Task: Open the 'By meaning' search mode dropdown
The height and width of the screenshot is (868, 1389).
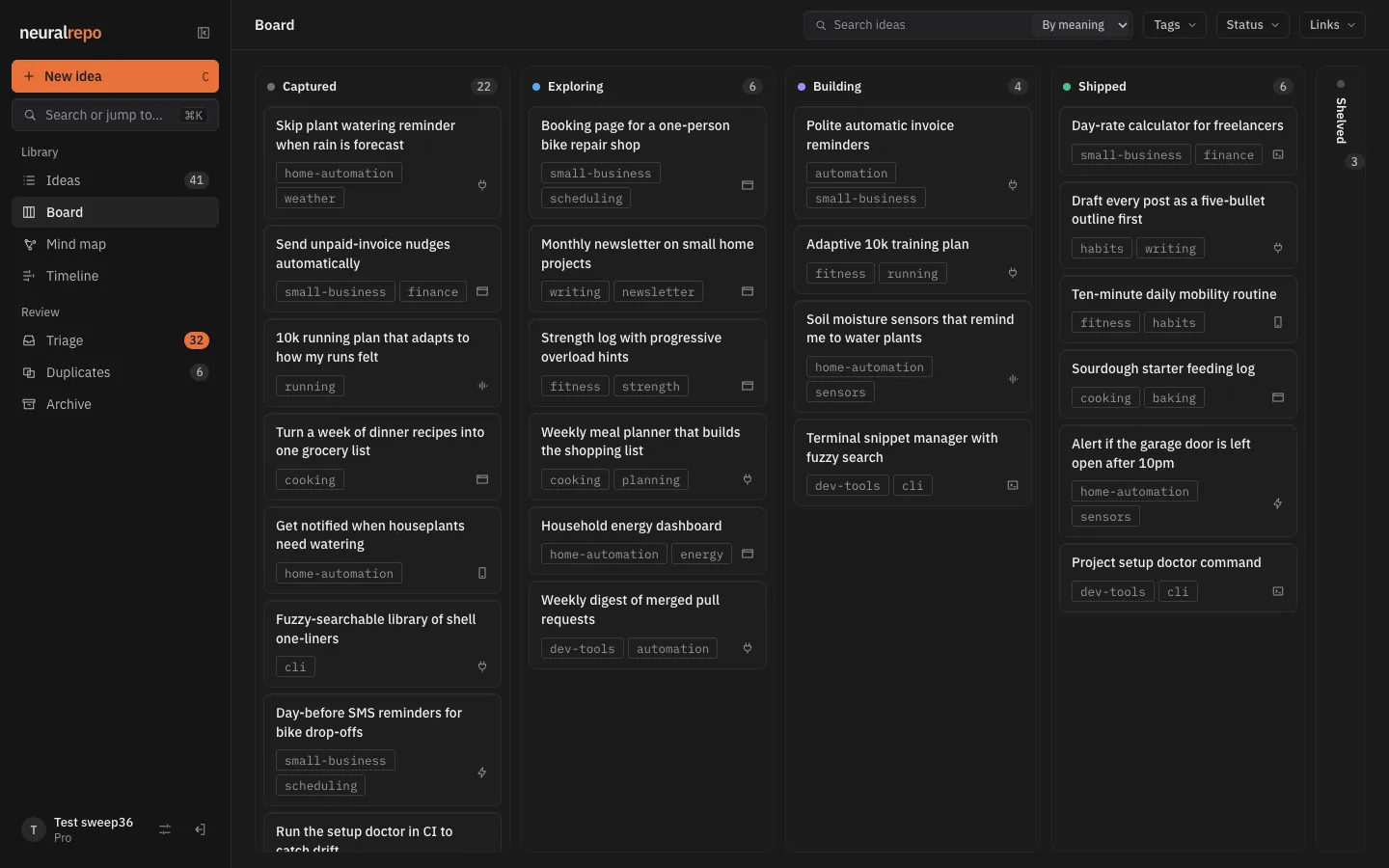Action: [x=1083, y=25]
